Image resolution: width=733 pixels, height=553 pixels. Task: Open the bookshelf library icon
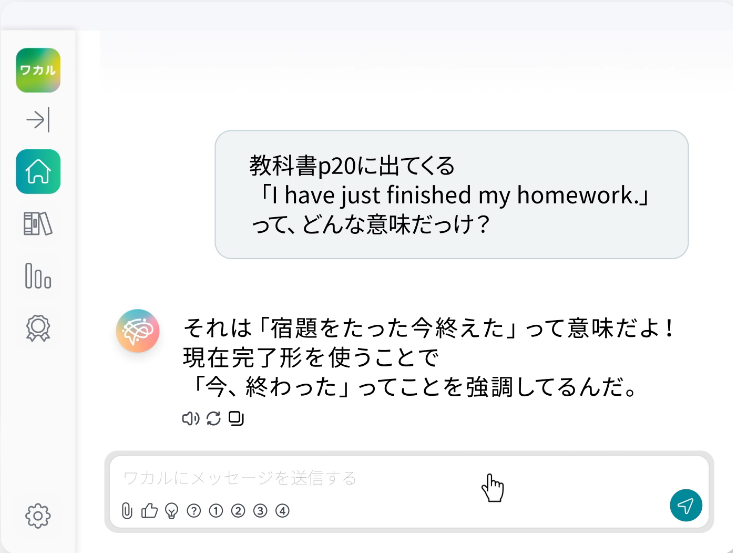[38, 223]
